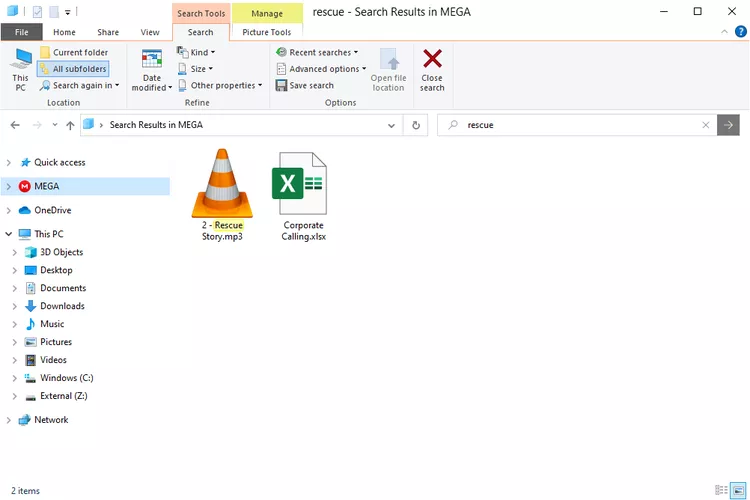Switch to the Share ribbon tab

pos(108,32)
